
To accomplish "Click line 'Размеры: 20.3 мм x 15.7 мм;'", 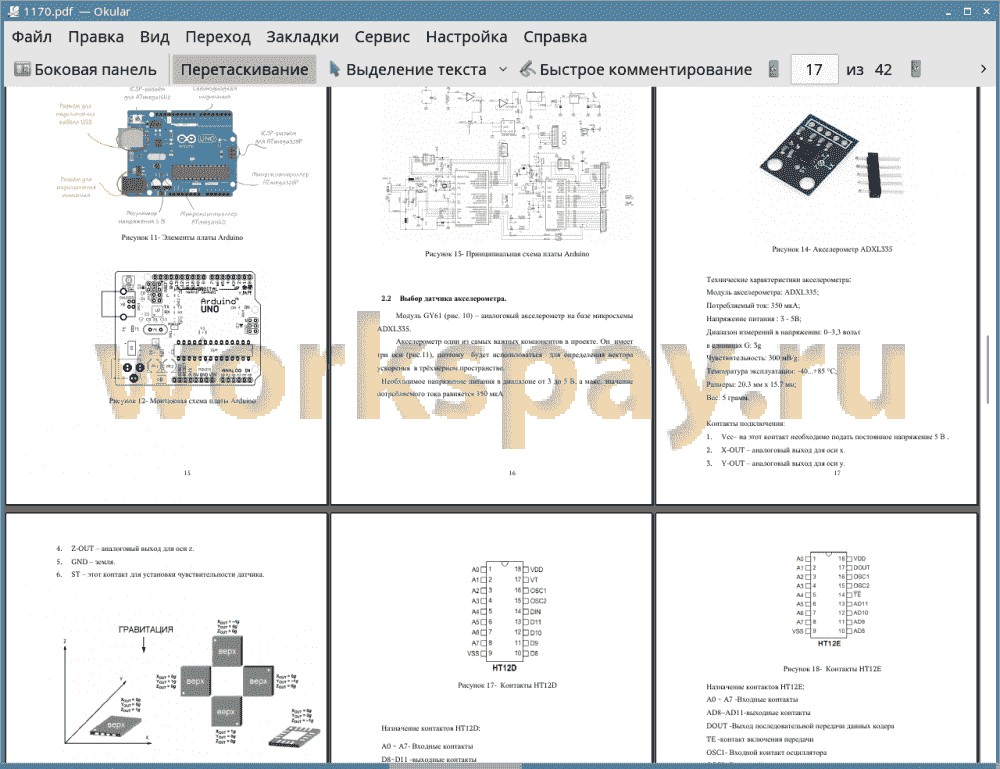I will click(x=751, y=384).
